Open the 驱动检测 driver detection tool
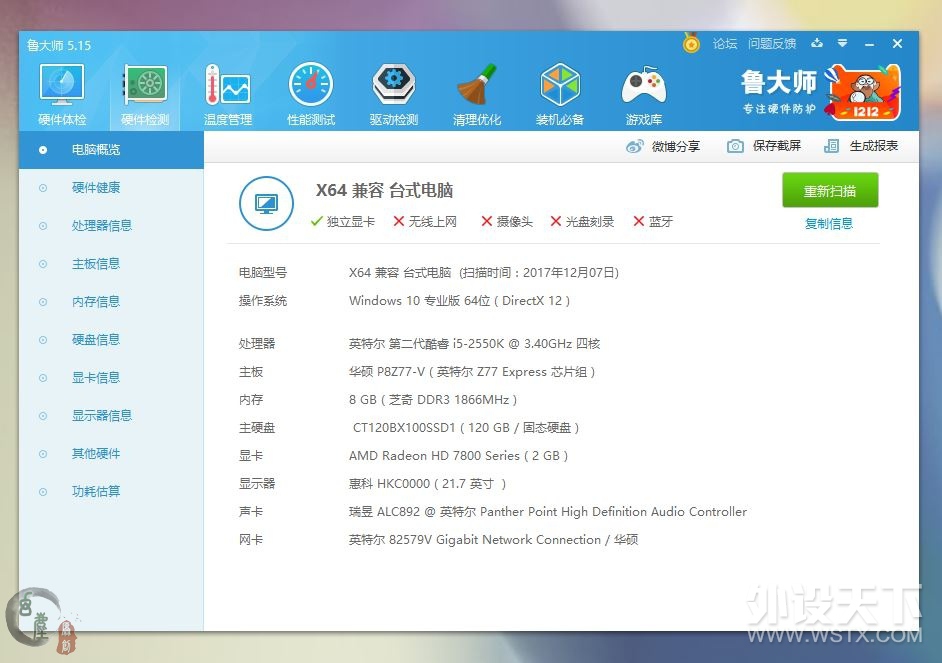The height and width of the screenshot is (663, 942). [394, 95]
